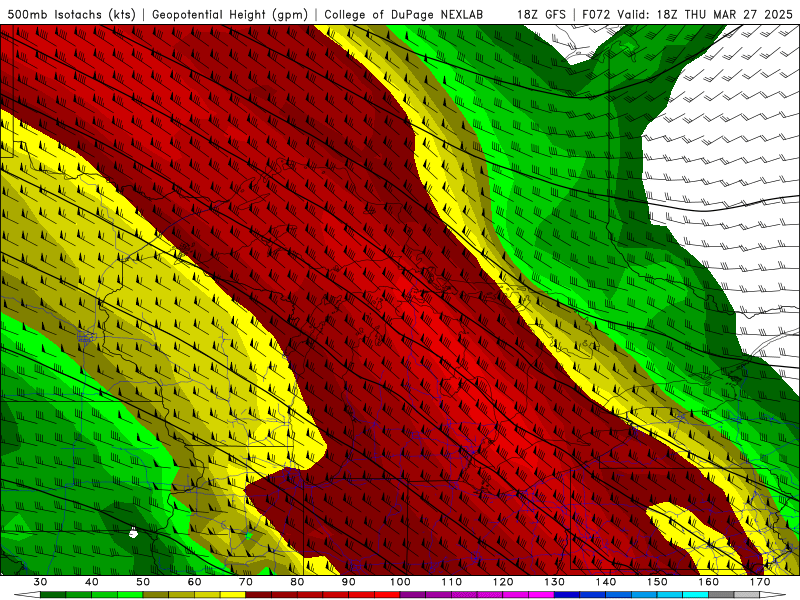Click the 70 label on the color scale
The image size is (800, 600).
246,582
